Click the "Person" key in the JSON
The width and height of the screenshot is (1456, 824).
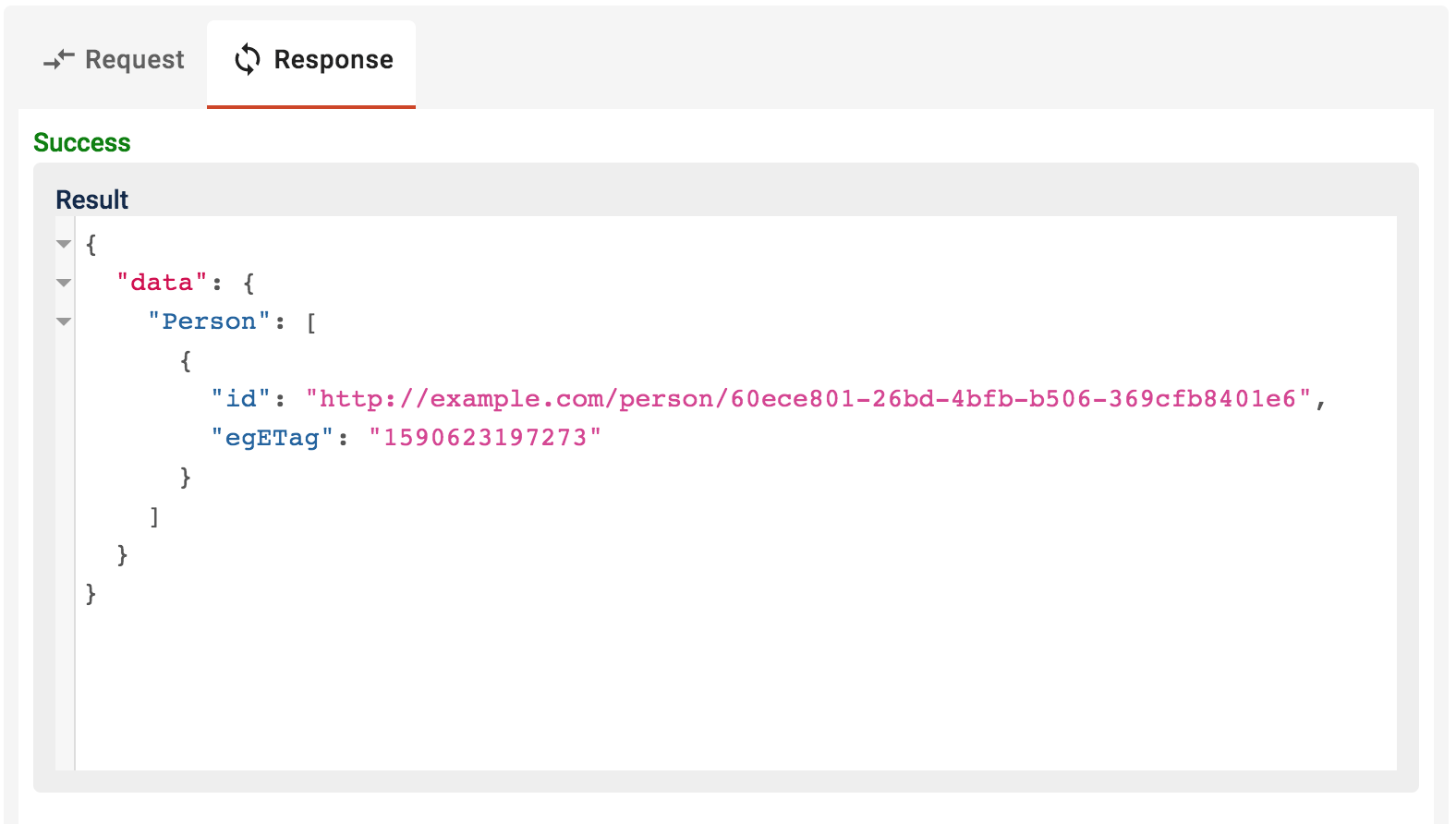[x=209, y=321]
